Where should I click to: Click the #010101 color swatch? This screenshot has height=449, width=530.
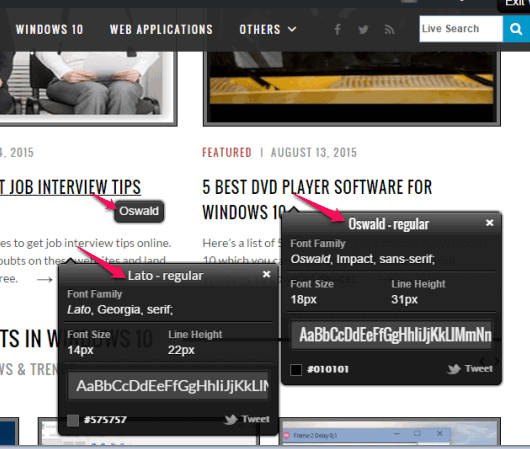coord(296,369)
